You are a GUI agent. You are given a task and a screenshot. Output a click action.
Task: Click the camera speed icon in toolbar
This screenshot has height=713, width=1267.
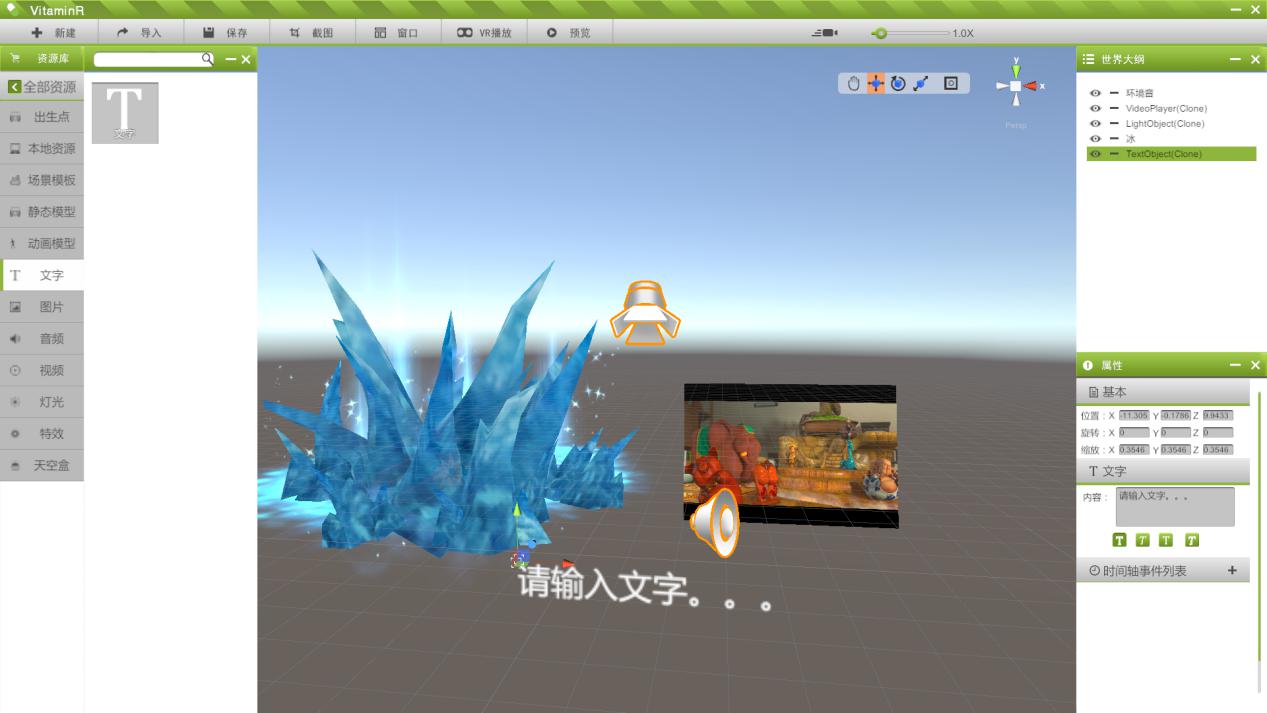[x=825, y=33]
